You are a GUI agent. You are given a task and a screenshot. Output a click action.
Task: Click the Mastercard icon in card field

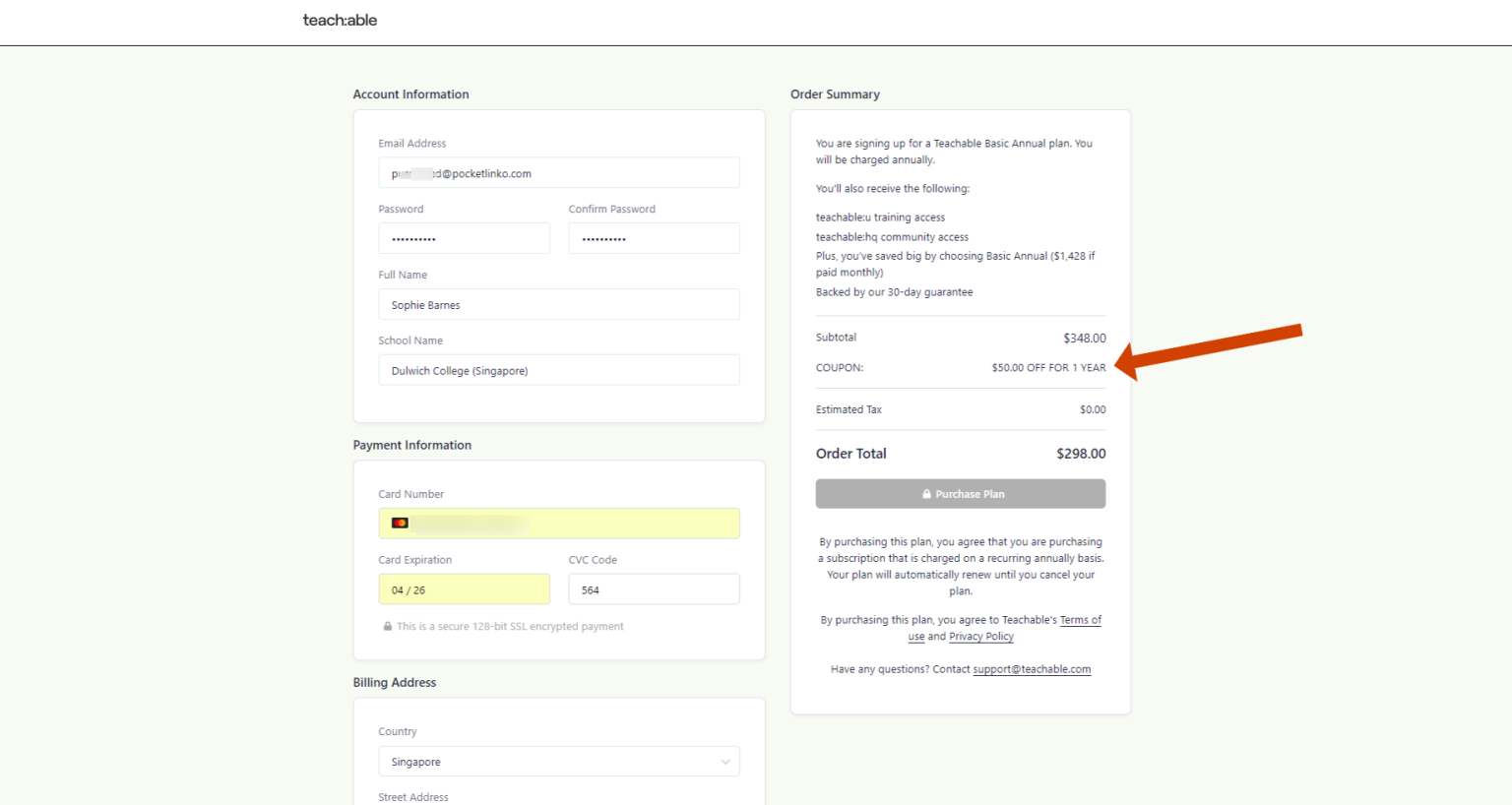coord(400,523)
